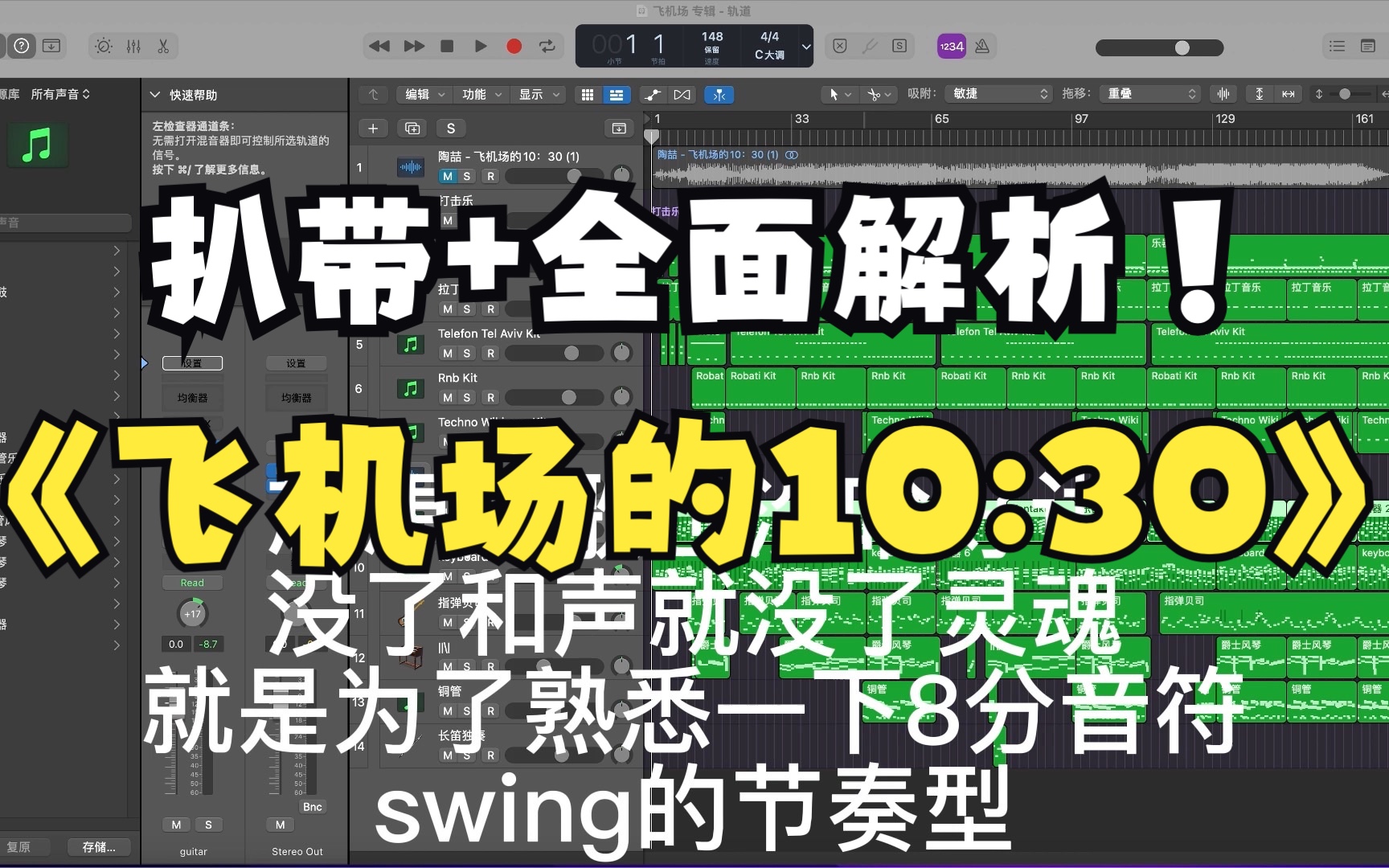Open the pointer tool menu
Screen dimensions: 1389x868
[x=840, y=94]
